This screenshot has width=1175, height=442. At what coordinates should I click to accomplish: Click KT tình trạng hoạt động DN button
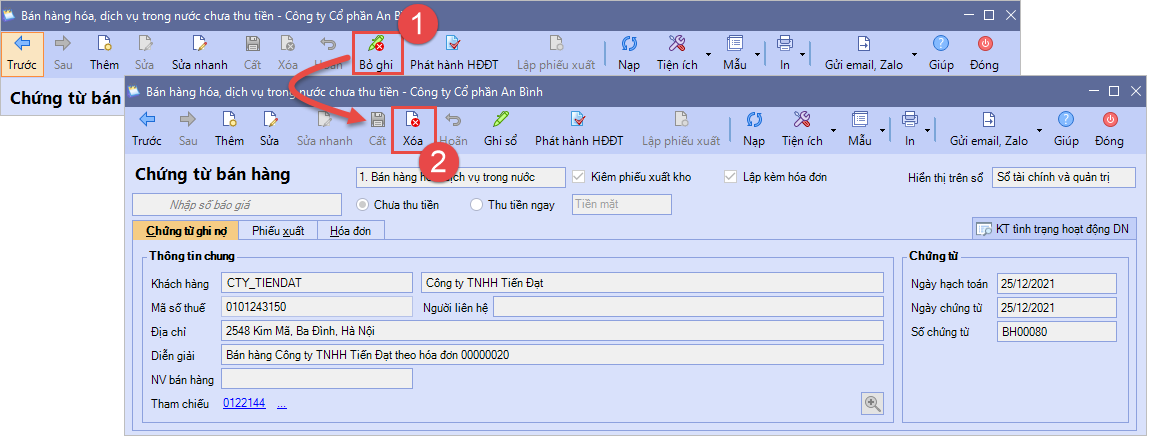pyautogui.click(x=1054, y=229)
